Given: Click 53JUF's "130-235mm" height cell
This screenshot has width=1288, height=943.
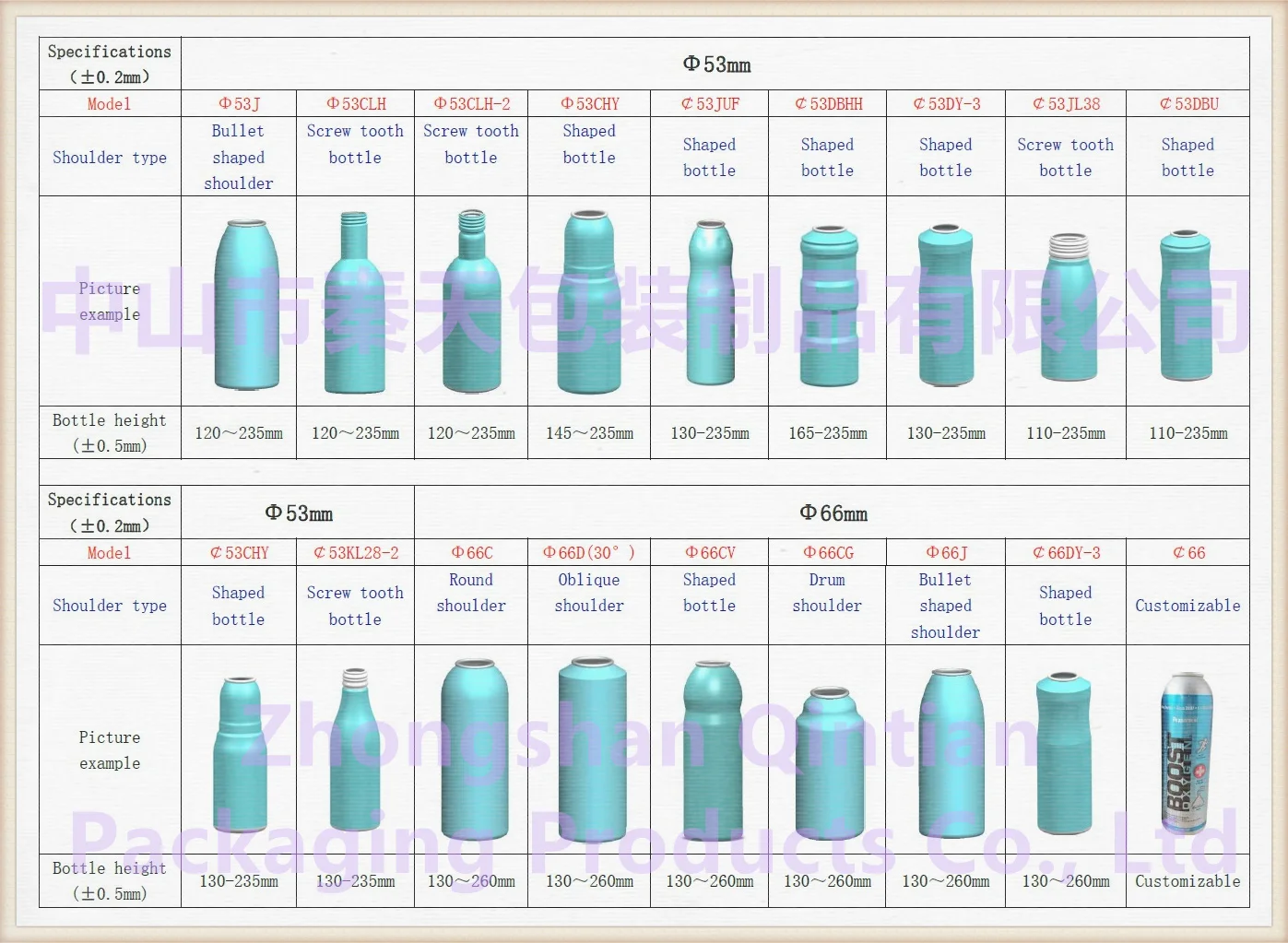Looking at the screenshot, I should [710, 432].
